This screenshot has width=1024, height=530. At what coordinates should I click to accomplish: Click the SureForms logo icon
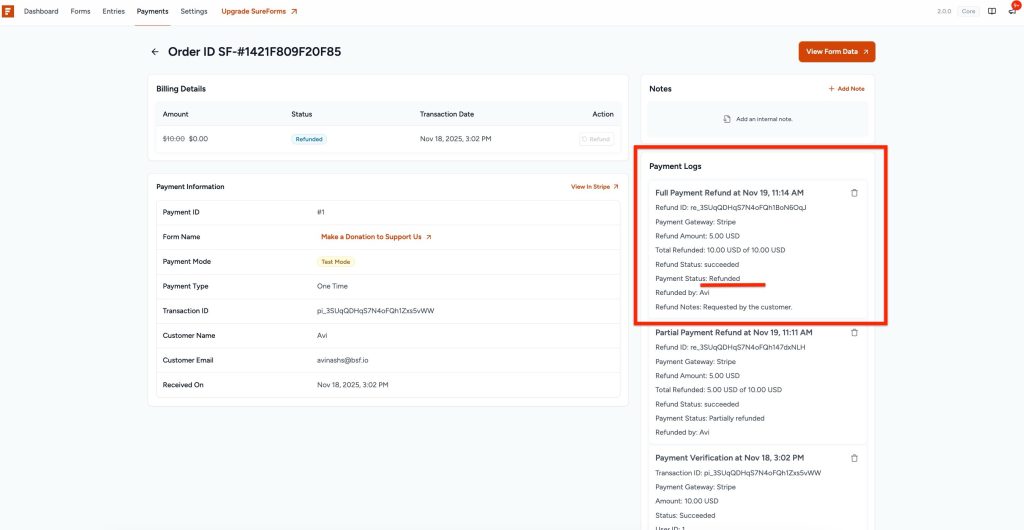(x=9, y=11)
